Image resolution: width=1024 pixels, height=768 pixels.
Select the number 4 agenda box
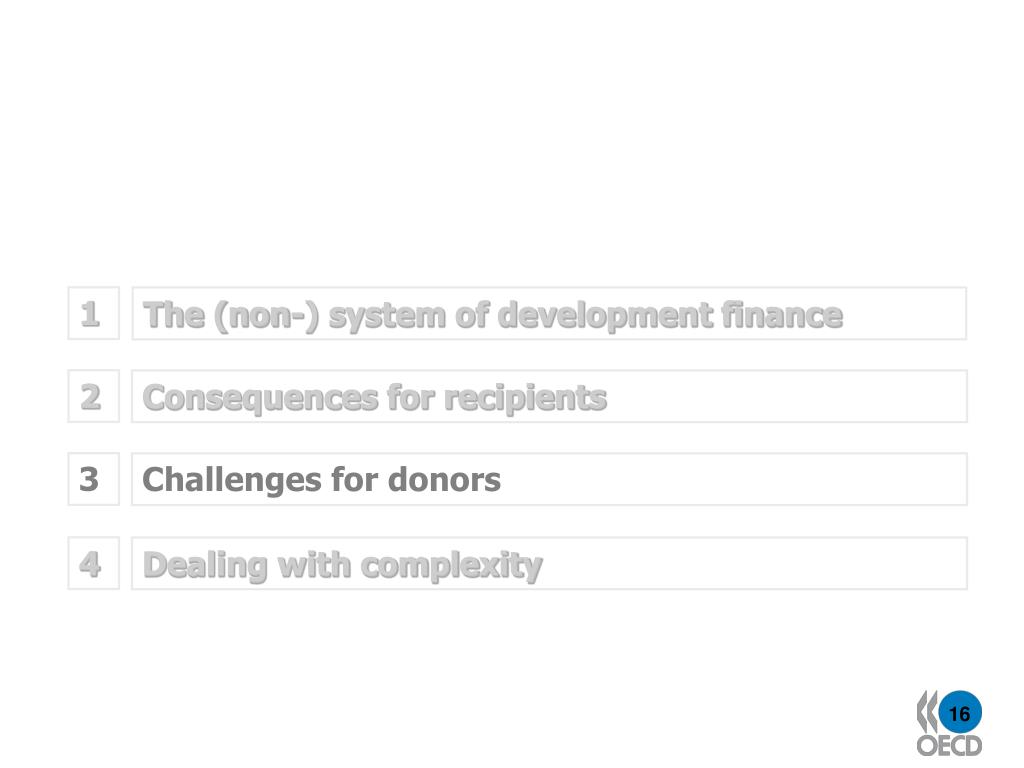click(x=93, y=563)
